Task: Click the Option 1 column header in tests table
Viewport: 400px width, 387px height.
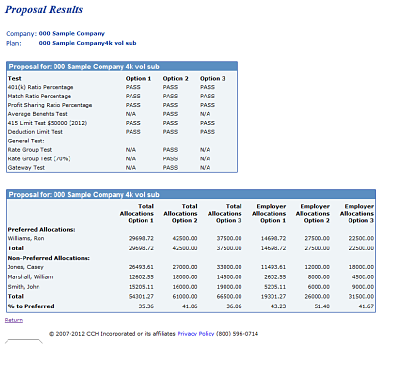Action: (138, 79)
